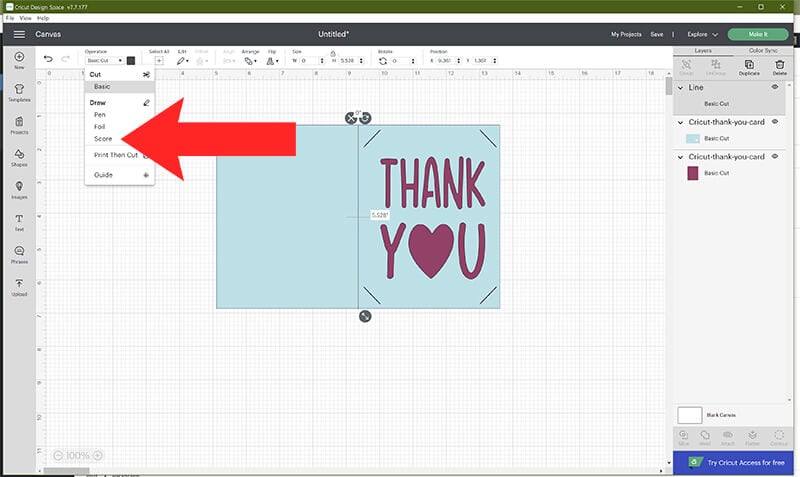Click the Undo arrow
The image size is (800, 477).
(48, 59)
